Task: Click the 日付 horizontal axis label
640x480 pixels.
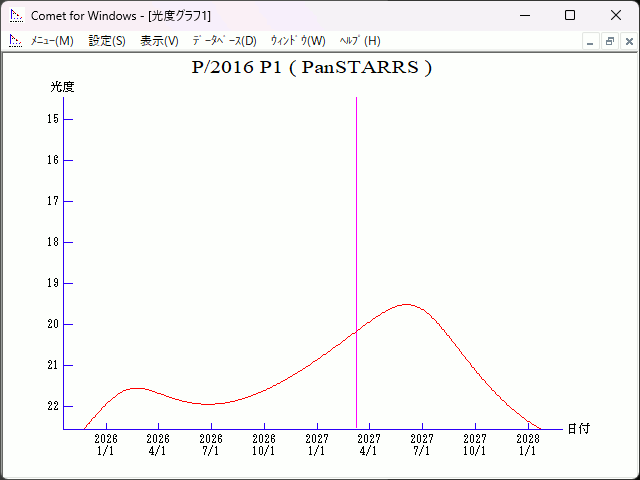Action: [x=579, y=429]
